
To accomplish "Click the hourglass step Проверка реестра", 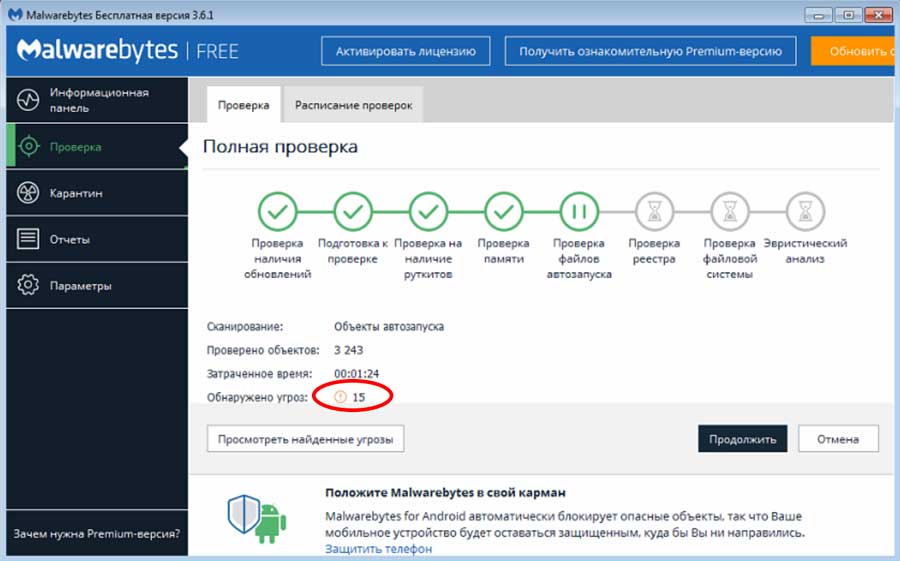I will [x=654, y=212].
